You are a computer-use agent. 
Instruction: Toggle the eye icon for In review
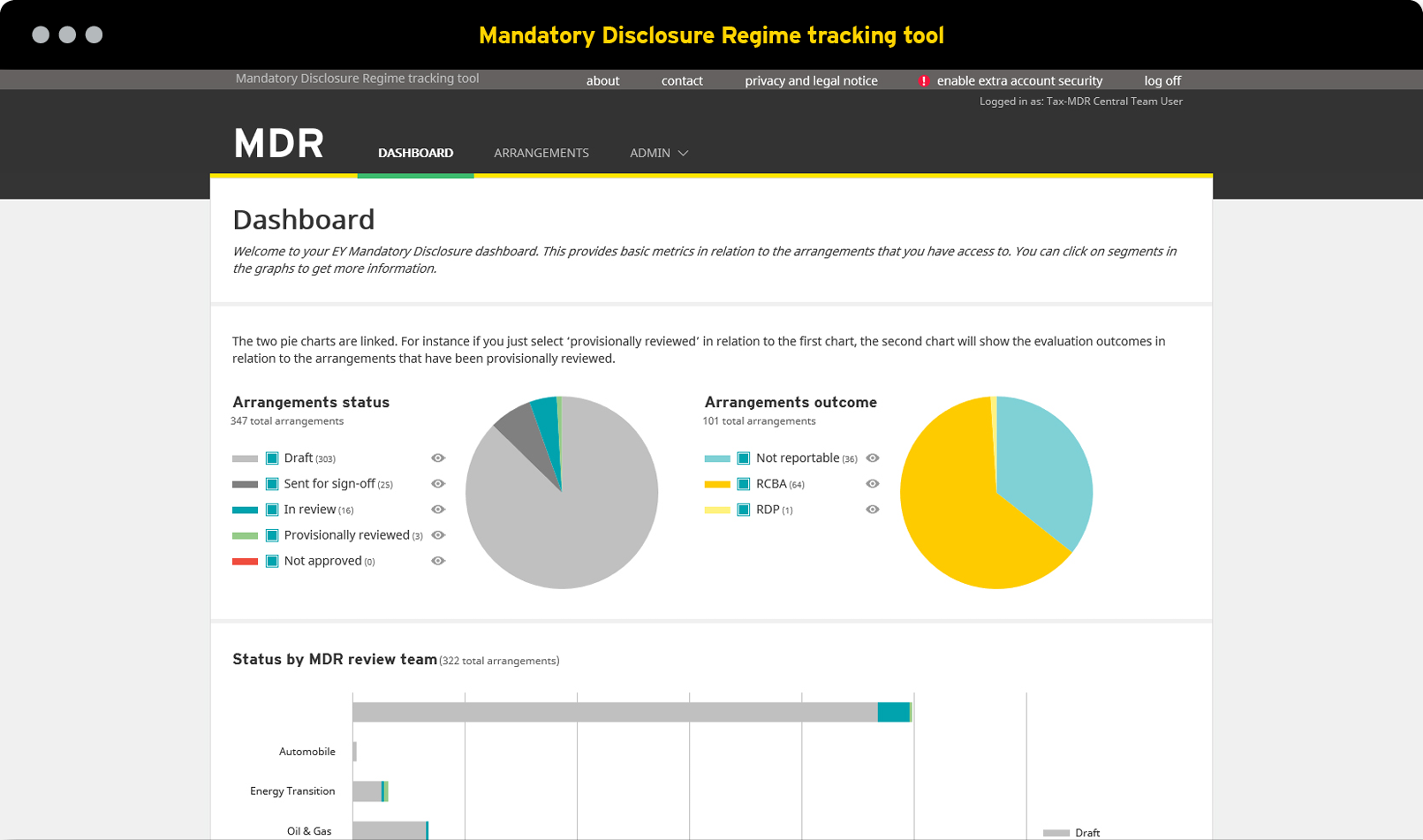tap(438, 509)
